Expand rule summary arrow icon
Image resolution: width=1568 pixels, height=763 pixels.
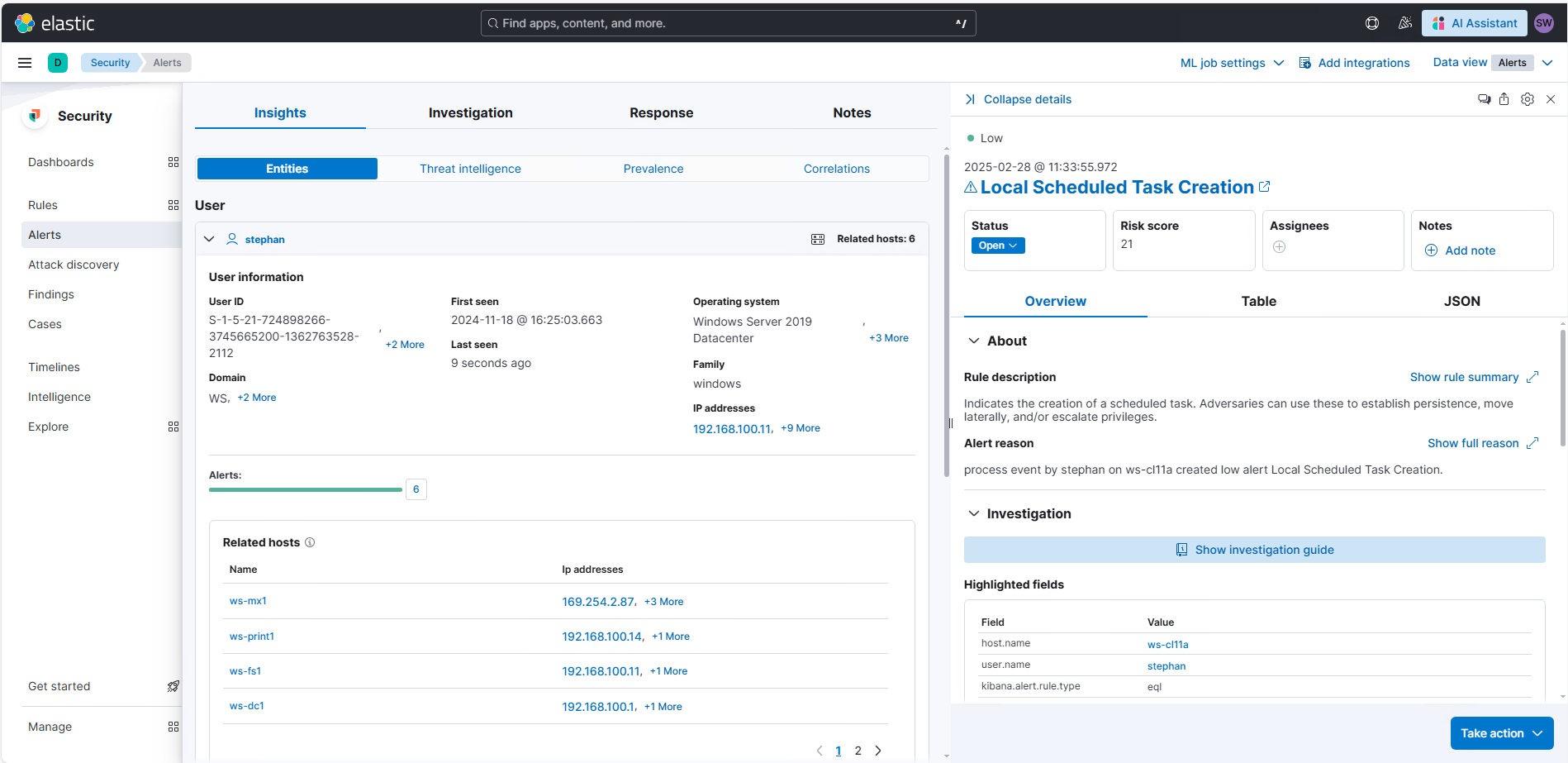tap(1532, 377)
